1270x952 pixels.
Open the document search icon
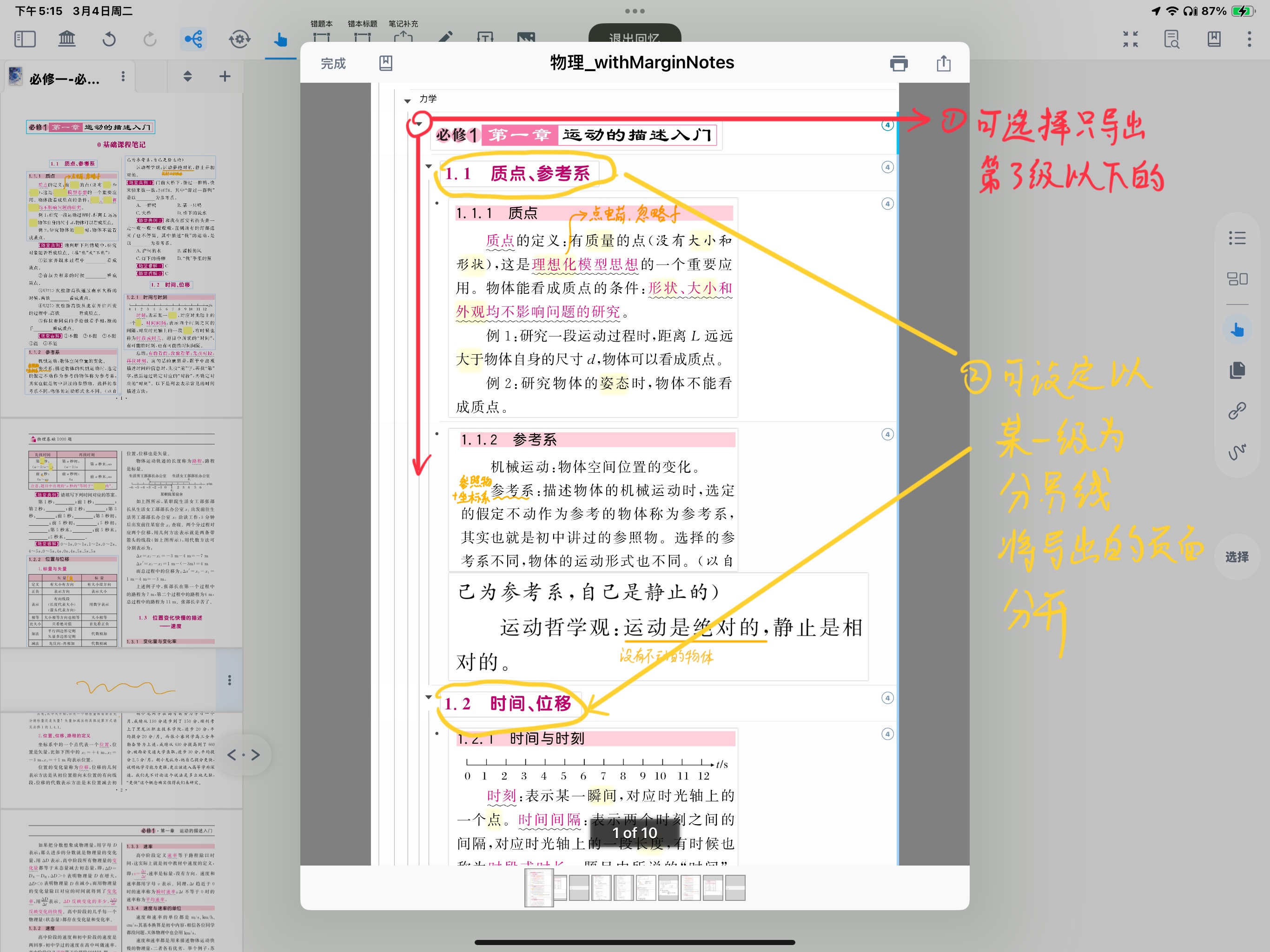(1172, 39)
